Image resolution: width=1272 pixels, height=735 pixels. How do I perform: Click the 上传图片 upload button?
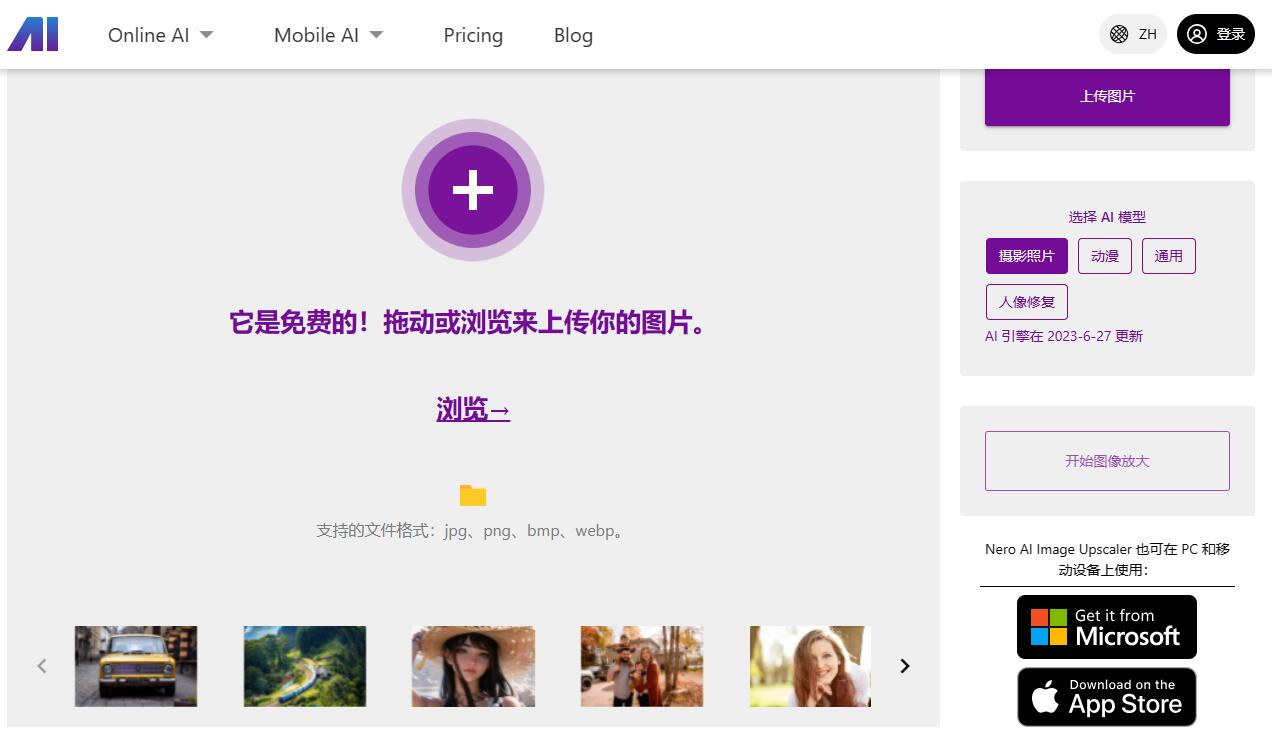(1107, 97)
